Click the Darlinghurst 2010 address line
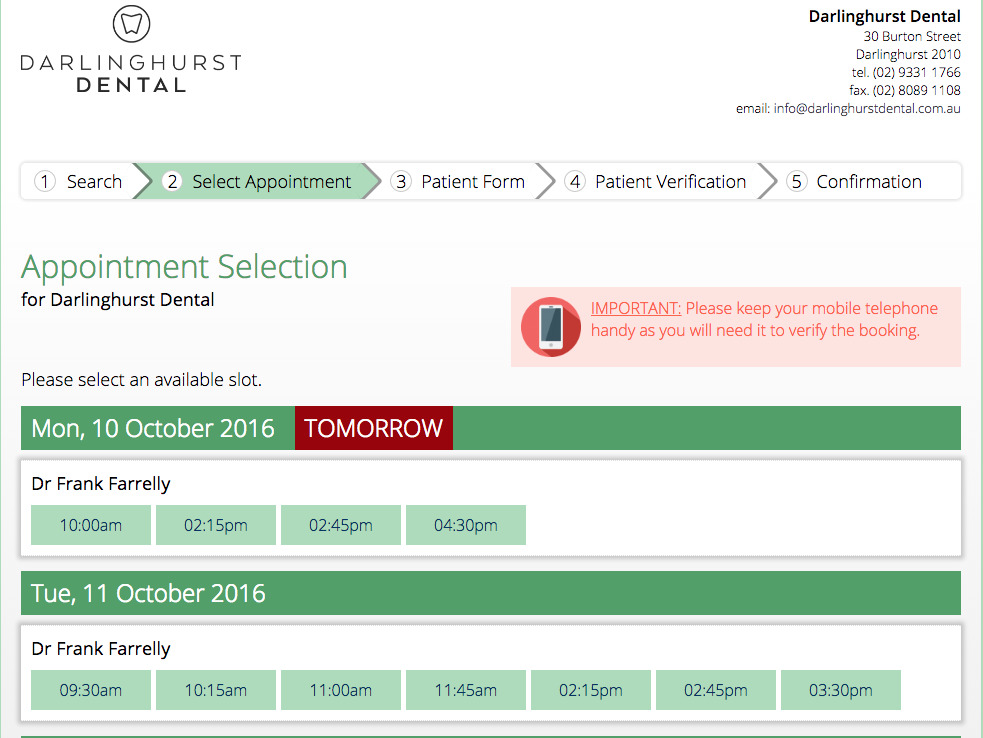Screen dimensions: 983x738 click(908, 55)
